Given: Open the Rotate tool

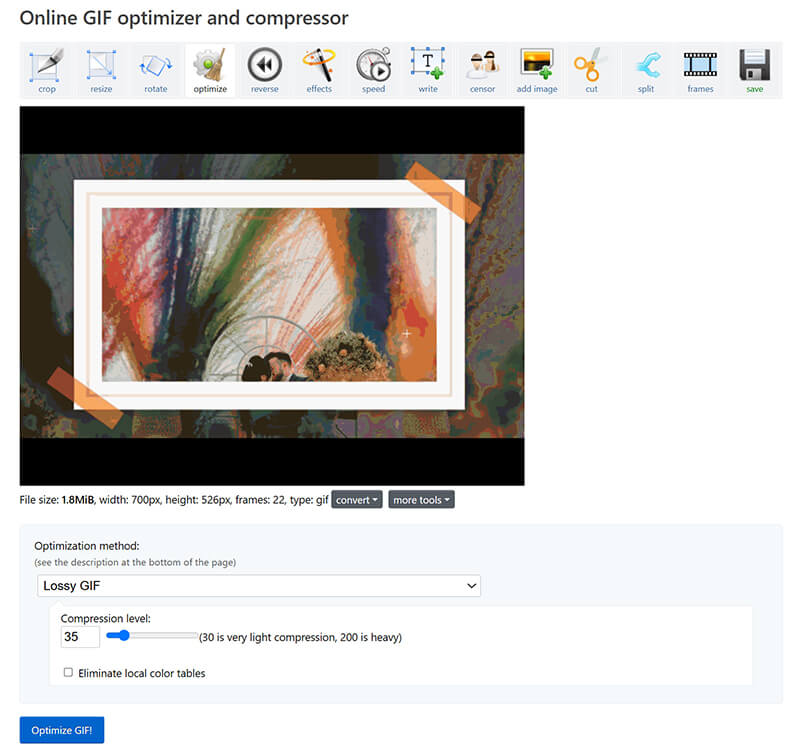Looking at the screenshot, I should click(155, 68).
